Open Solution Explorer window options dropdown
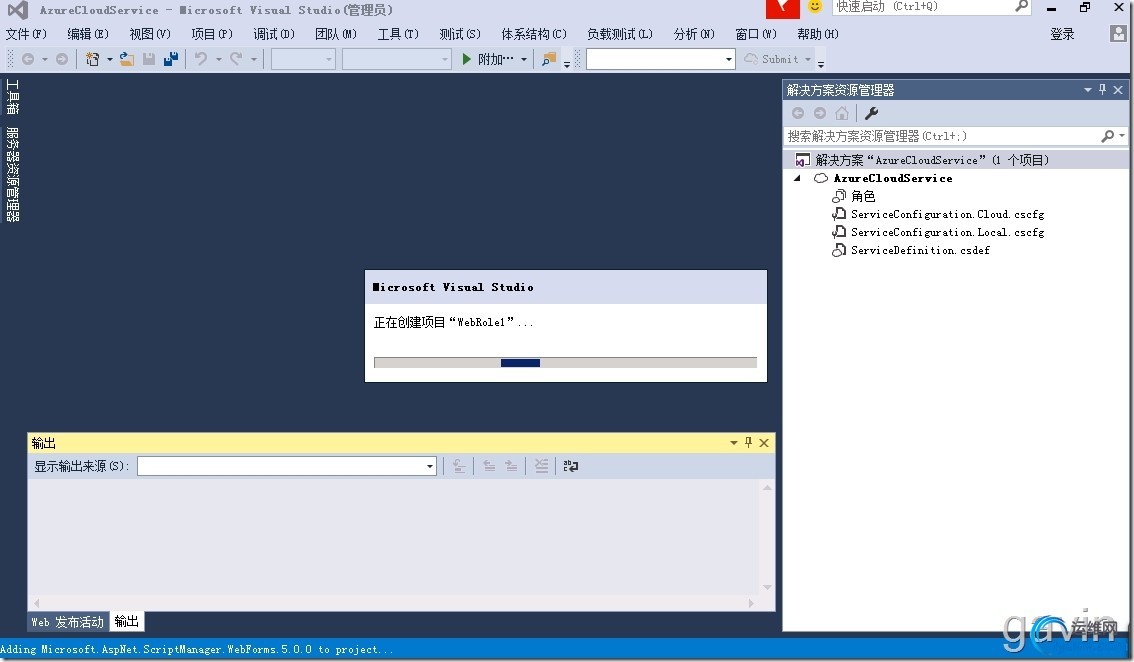Image resolution: width=1134 pixels, height=662 pixels. point(1087,90)
